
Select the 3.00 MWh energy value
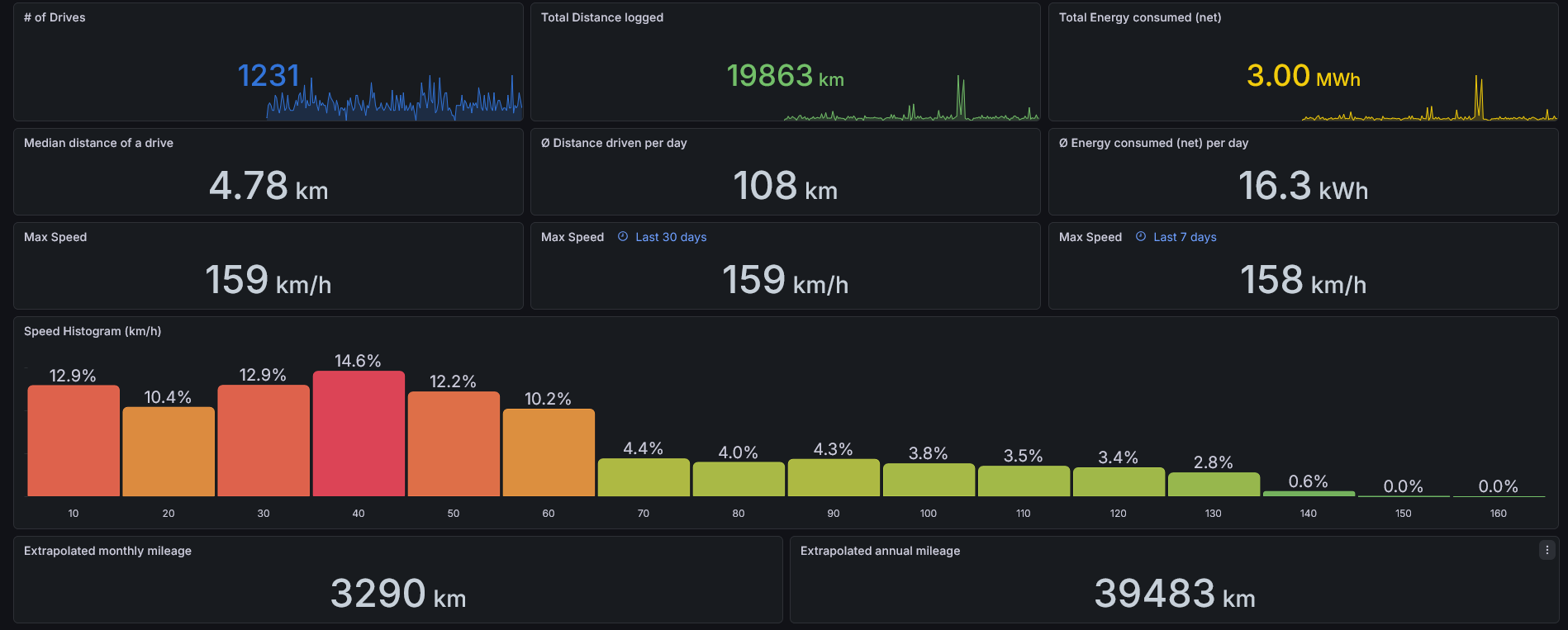pyautogui.click(x=1304, y=76)
